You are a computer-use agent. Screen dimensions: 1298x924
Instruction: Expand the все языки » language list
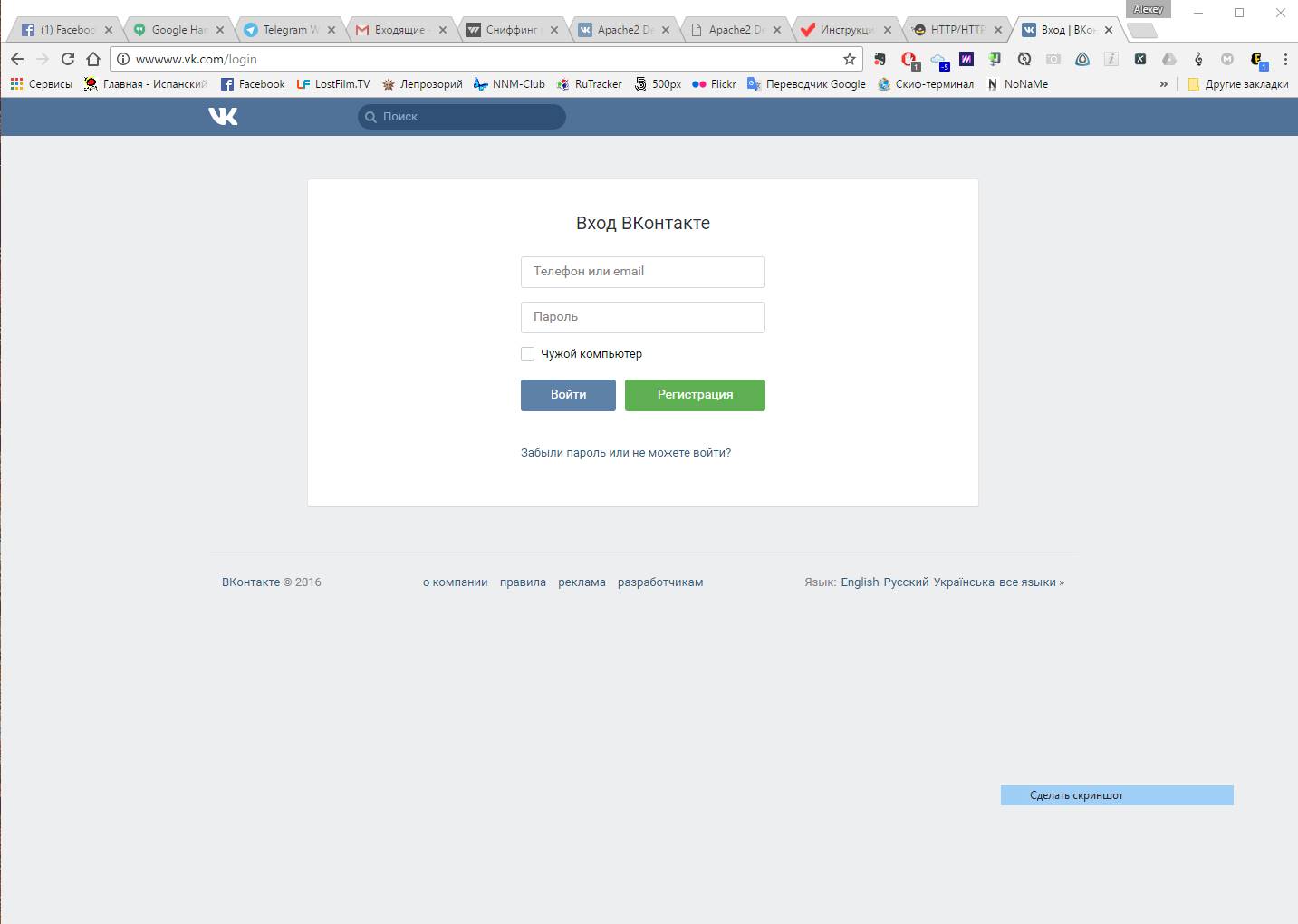click(x=1032, y=582)
